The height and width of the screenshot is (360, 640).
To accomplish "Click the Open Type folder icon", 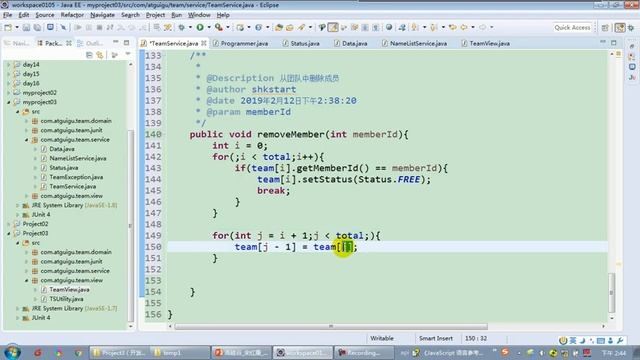I will tap(279, 27).
